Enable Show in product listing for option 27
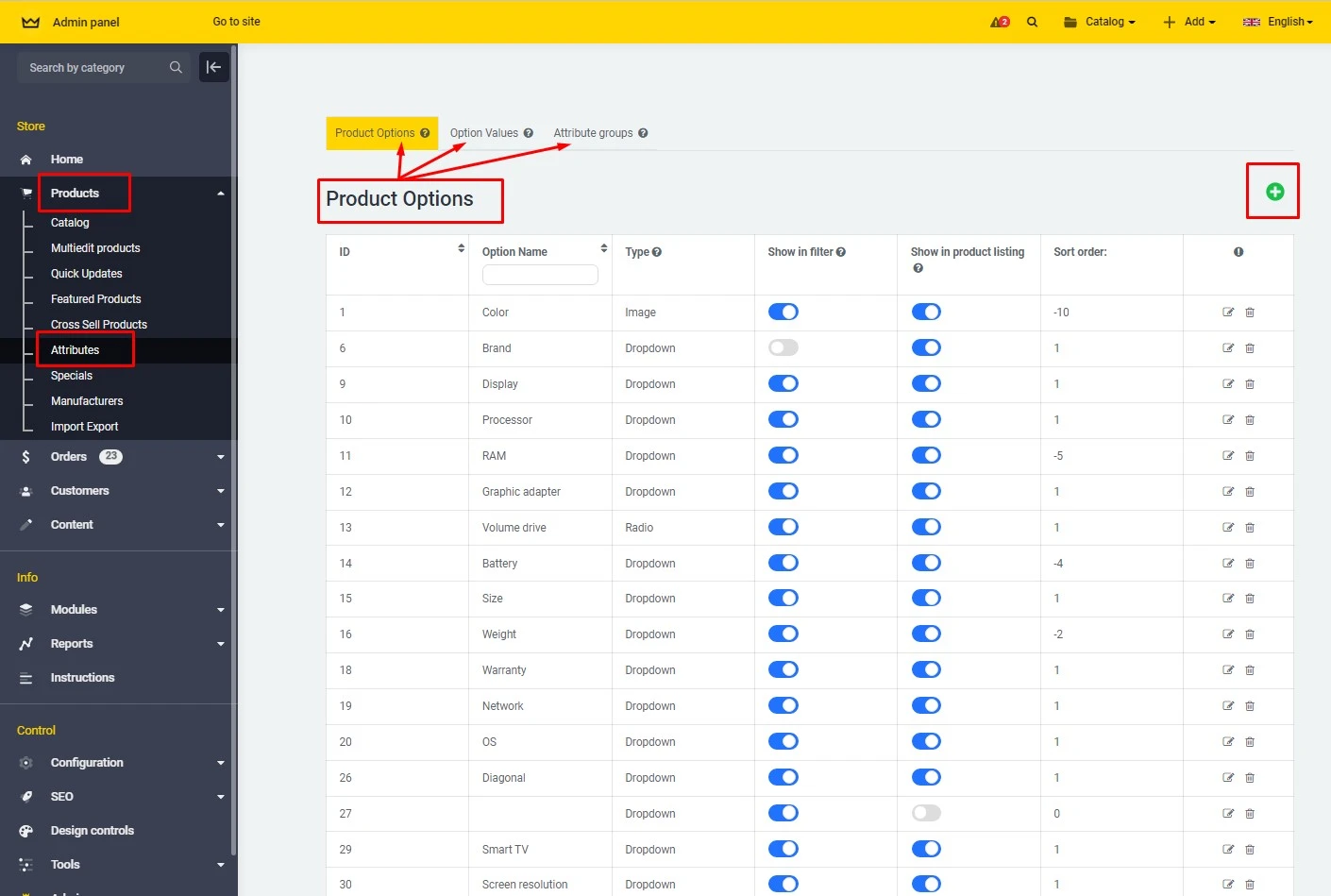Viewport: 1331px width, 896px height. pos(926,812)
